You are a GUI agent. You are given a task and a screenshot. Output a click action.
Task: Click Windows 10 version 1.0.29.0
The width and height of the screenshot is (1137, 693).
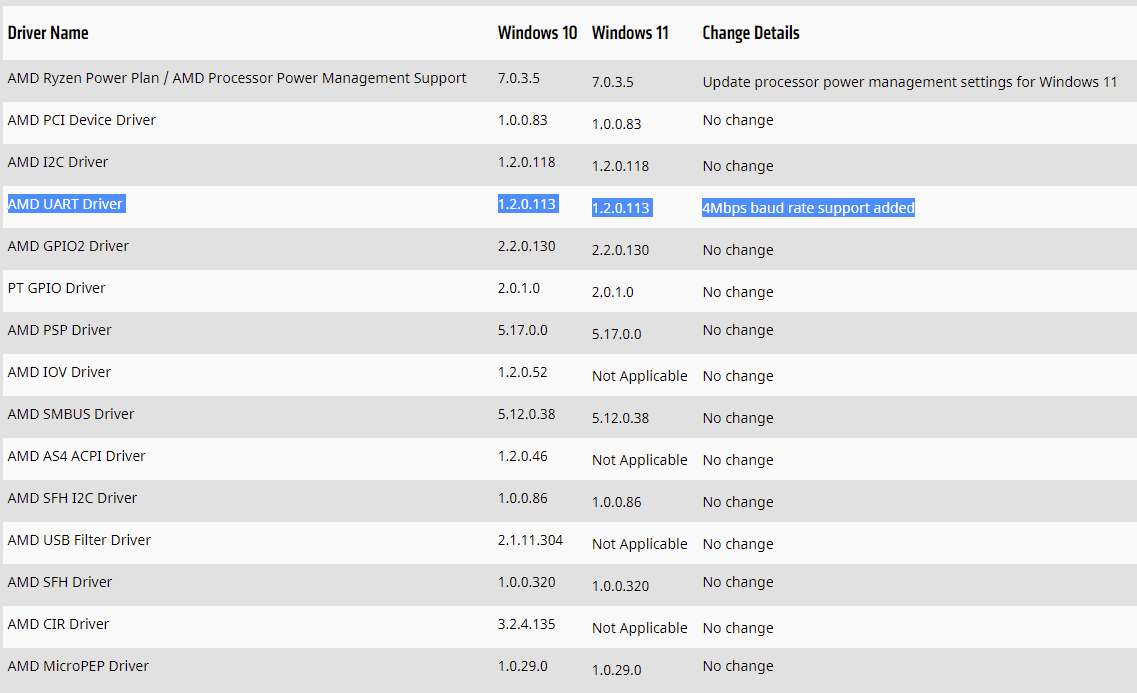coord(522,667)
